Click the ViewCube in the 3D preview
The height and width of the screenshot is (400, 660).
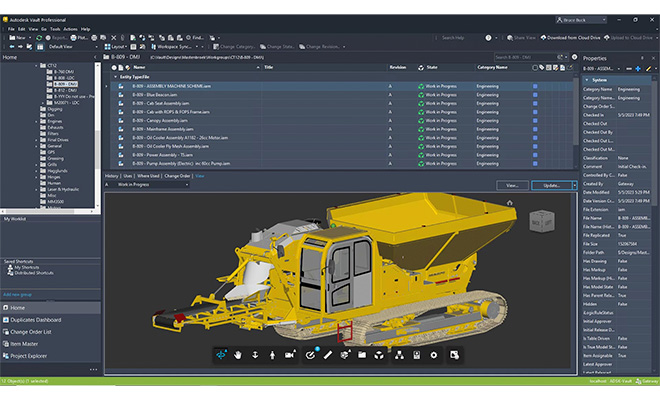540,220
